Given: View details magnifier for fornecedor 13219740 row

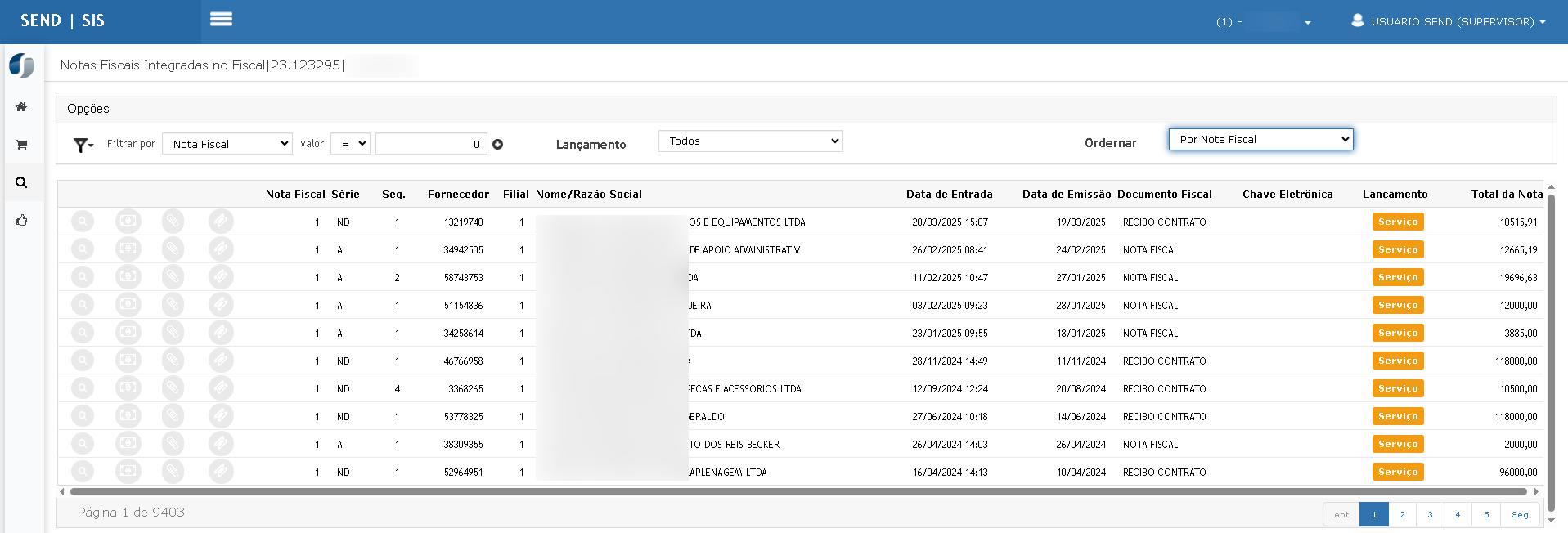Looking at the screenshot, I should tap(83, 222).
